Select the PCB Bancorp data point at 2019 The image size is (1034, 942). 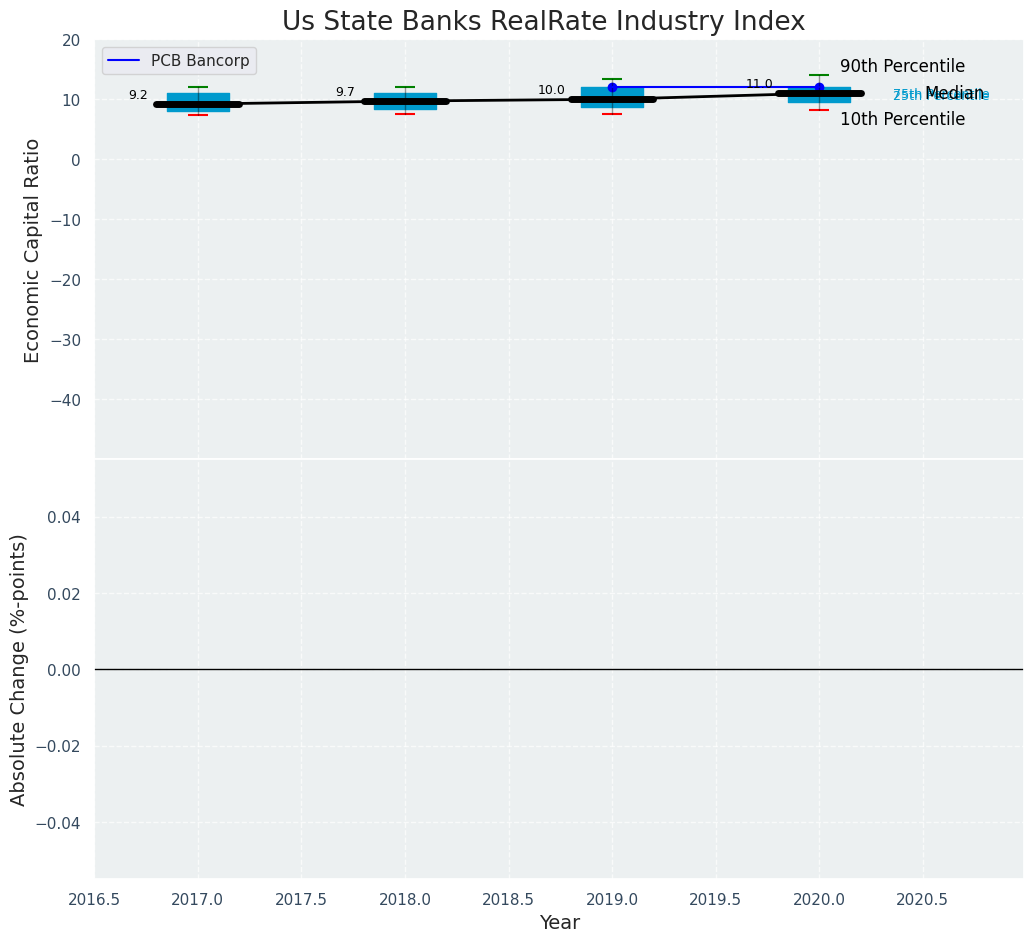[x=612, y=87]
